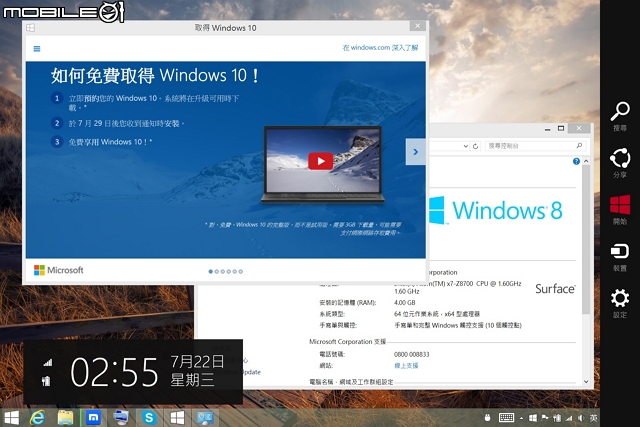Screen dimensions: 640x427
Task: Minimize the System window
Action: (x=547, y=129)
